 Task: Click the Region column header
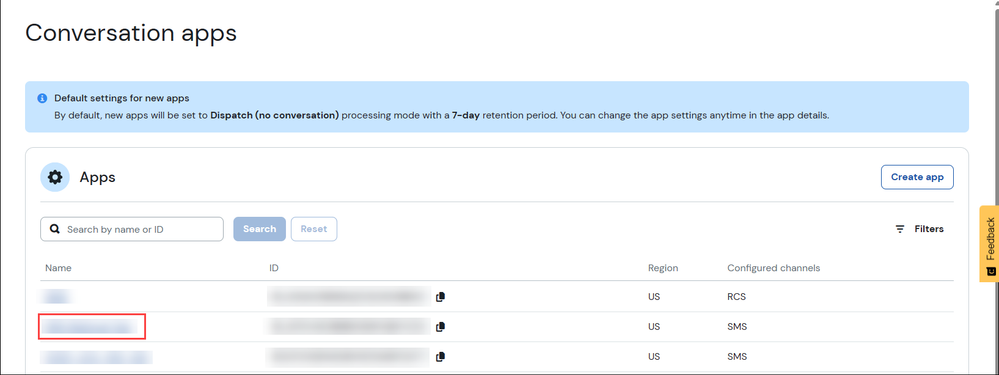[663, 268]
